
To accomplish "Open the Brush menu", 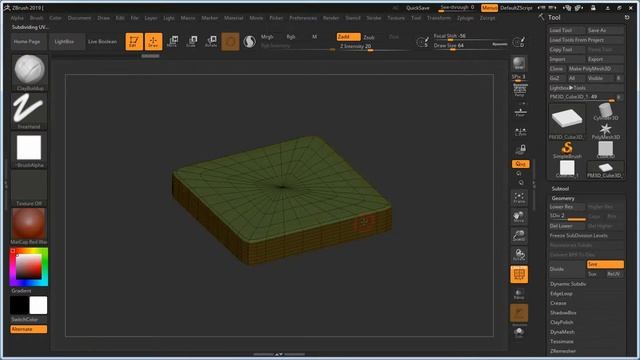I will coord(36,18).
